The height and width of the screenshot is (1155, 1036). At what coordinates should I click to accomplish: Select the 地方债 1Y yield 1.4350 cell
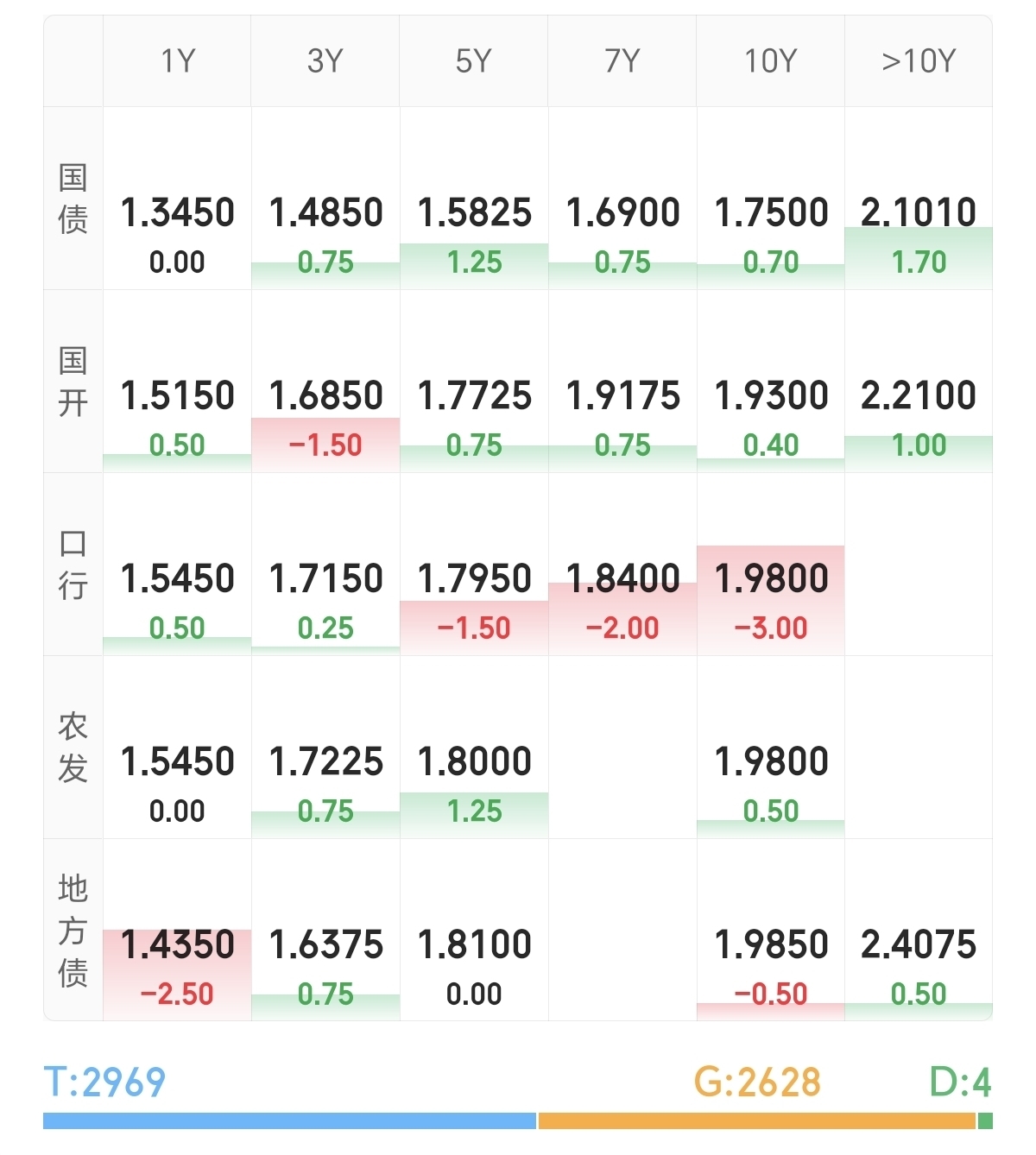tap(178, 945)
